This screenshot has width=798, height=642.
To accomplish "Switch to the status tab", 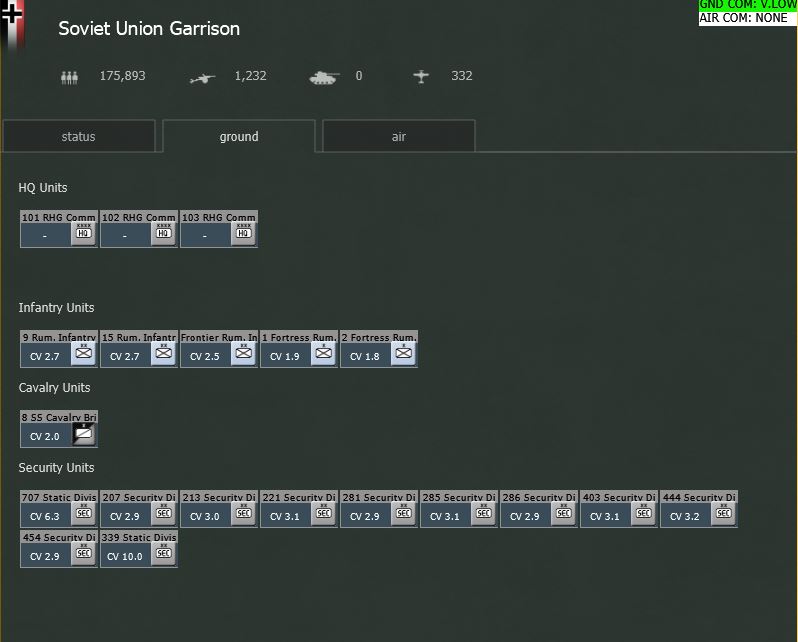I will click(79, 136).
